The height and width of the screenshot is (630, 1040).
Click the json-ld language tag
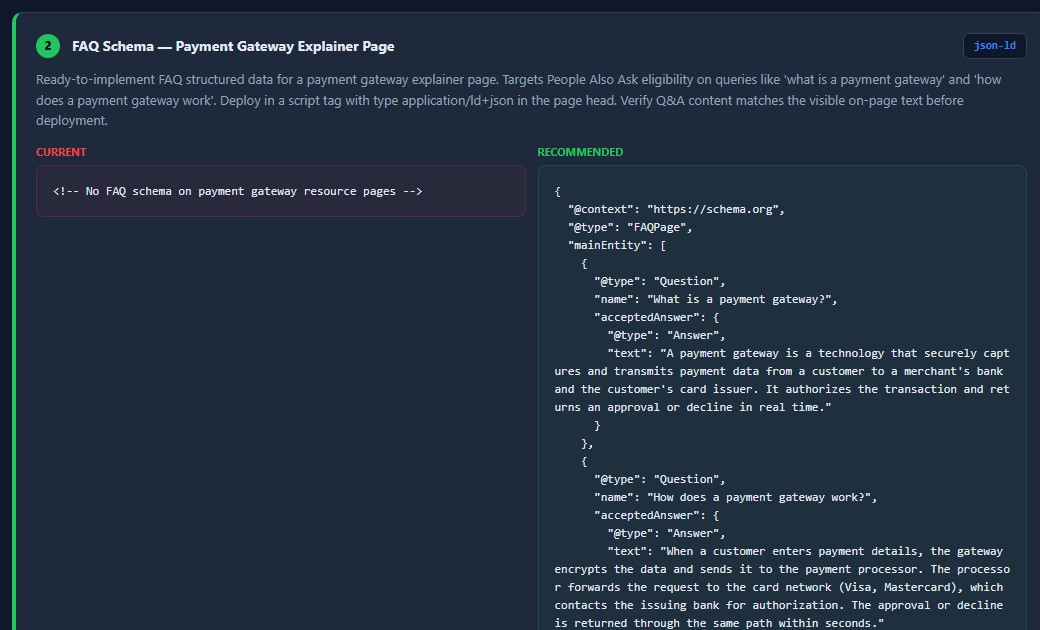click(994, 46)
